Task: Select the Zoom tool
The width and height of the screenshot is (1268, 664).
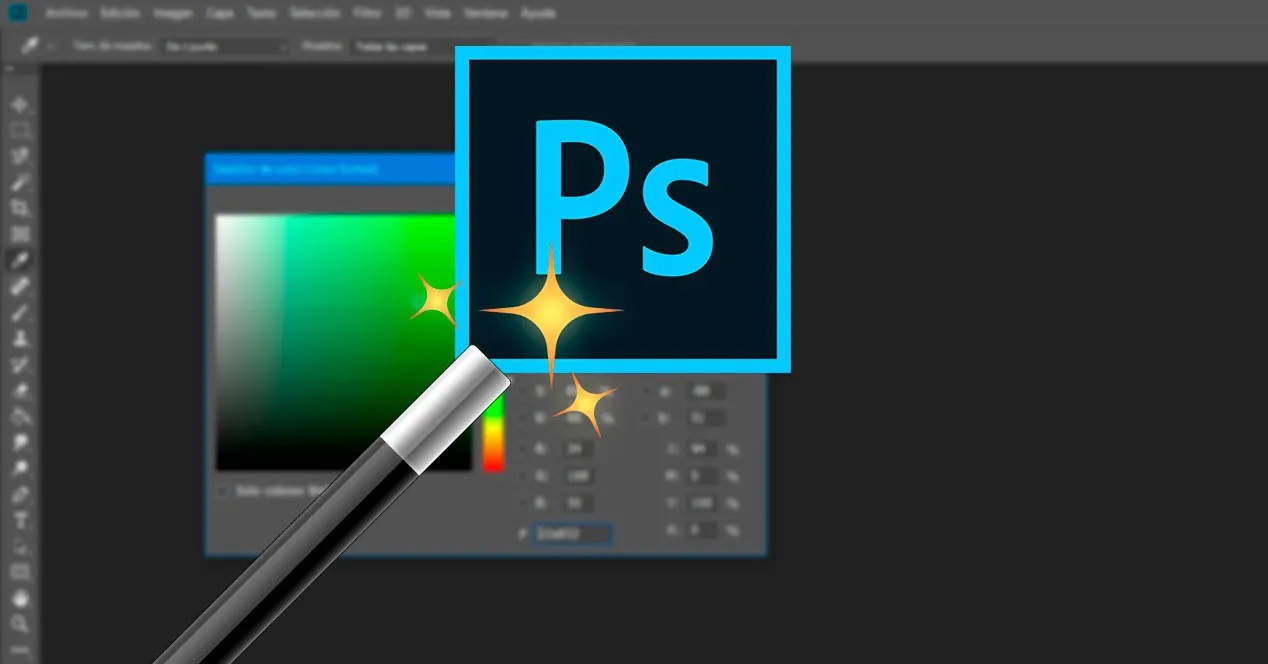Action: [x=20, y=624]
